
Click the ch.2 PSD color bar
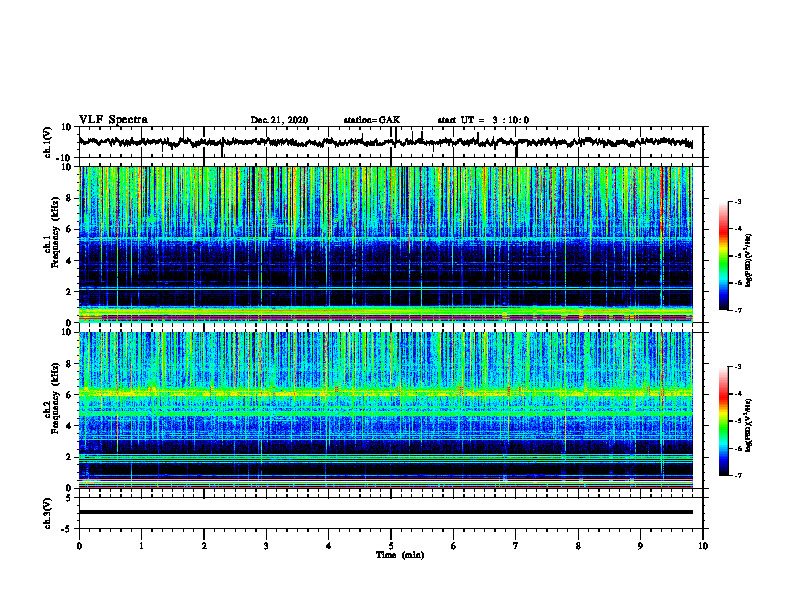coord(723,421)
